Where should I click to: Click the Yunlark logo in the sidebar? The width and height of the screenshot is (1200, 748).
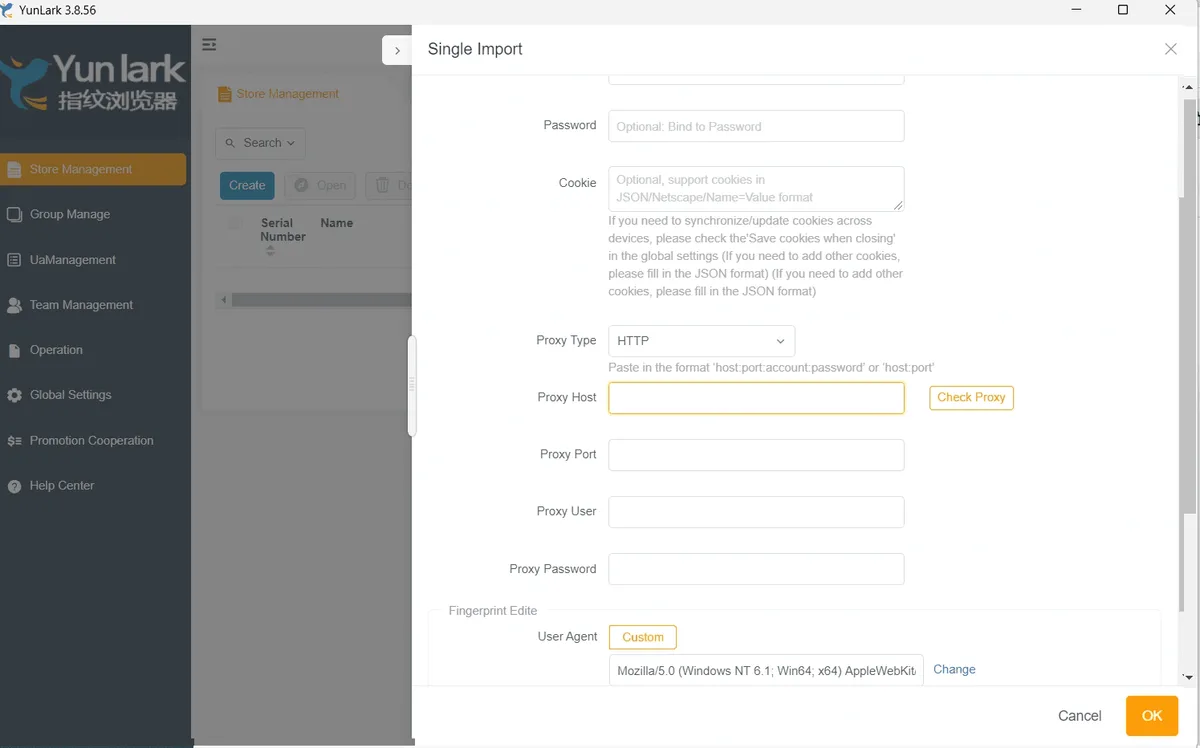(93, 83)
